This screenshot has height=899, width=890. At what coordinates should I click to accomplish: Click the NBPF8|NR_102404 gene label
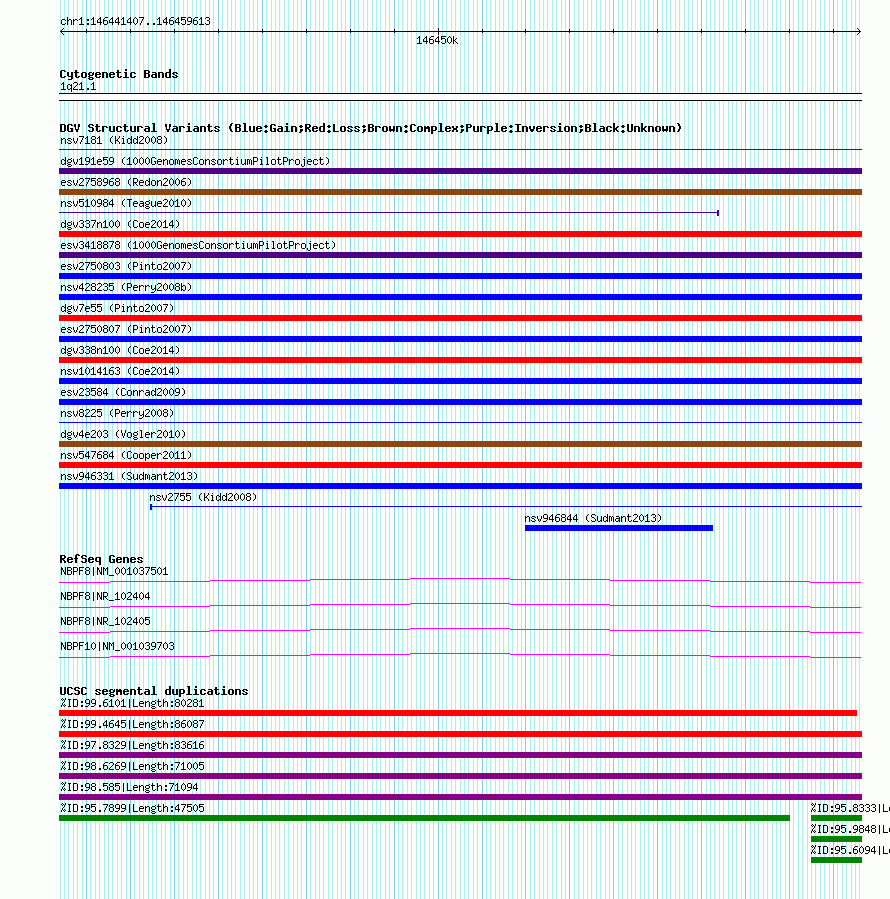click(105, 597)
